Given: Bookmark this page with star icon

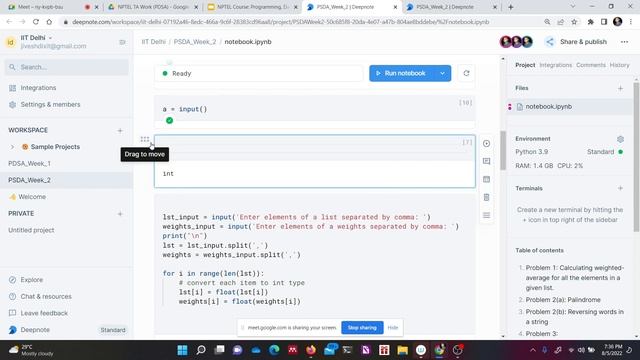Looking at the screenshot, I should [574, 22].
